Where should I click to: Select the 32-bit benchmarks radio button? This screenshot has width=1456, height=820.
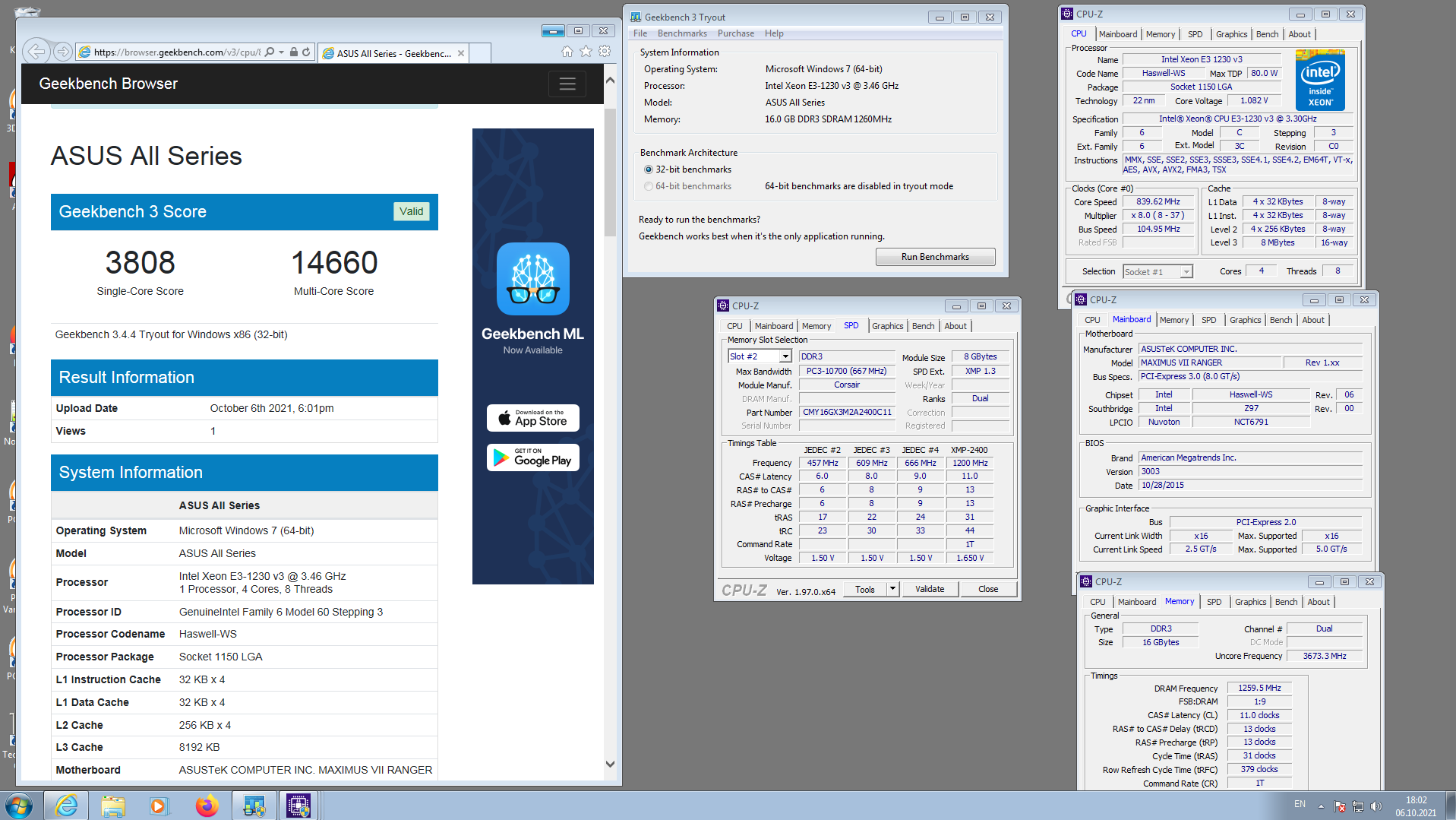[x=649, y=169]
